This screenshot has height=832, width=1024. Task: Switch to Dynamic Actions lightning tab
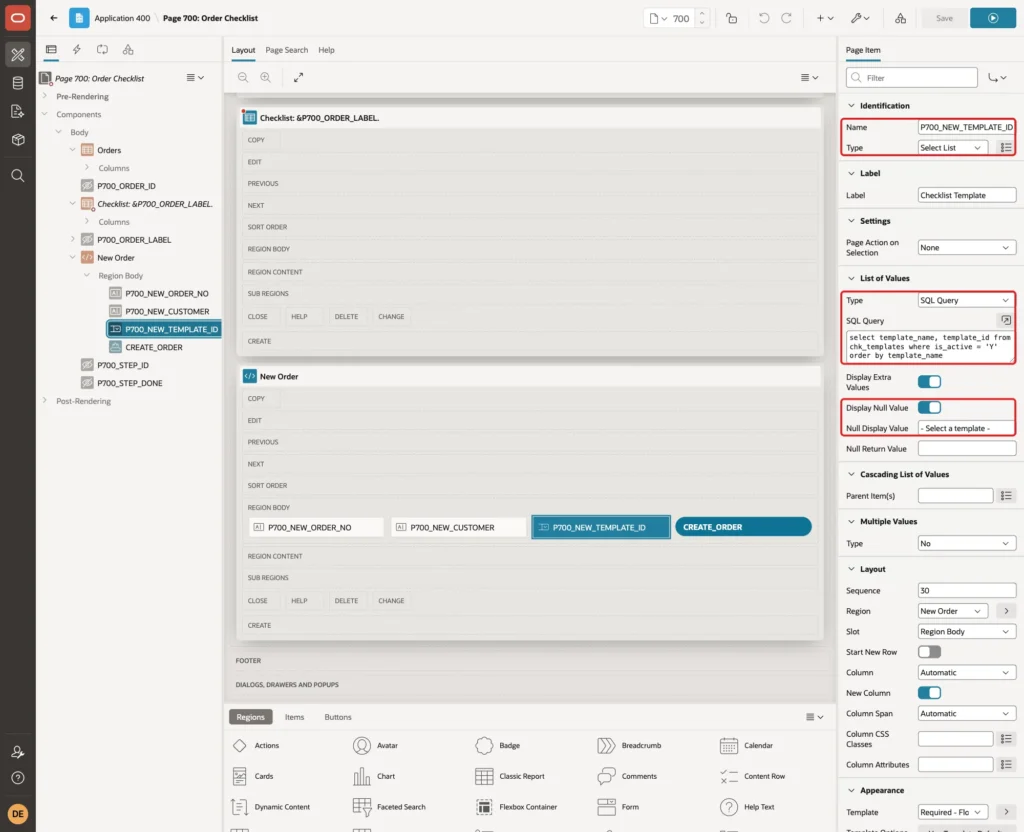coord(76,50)
